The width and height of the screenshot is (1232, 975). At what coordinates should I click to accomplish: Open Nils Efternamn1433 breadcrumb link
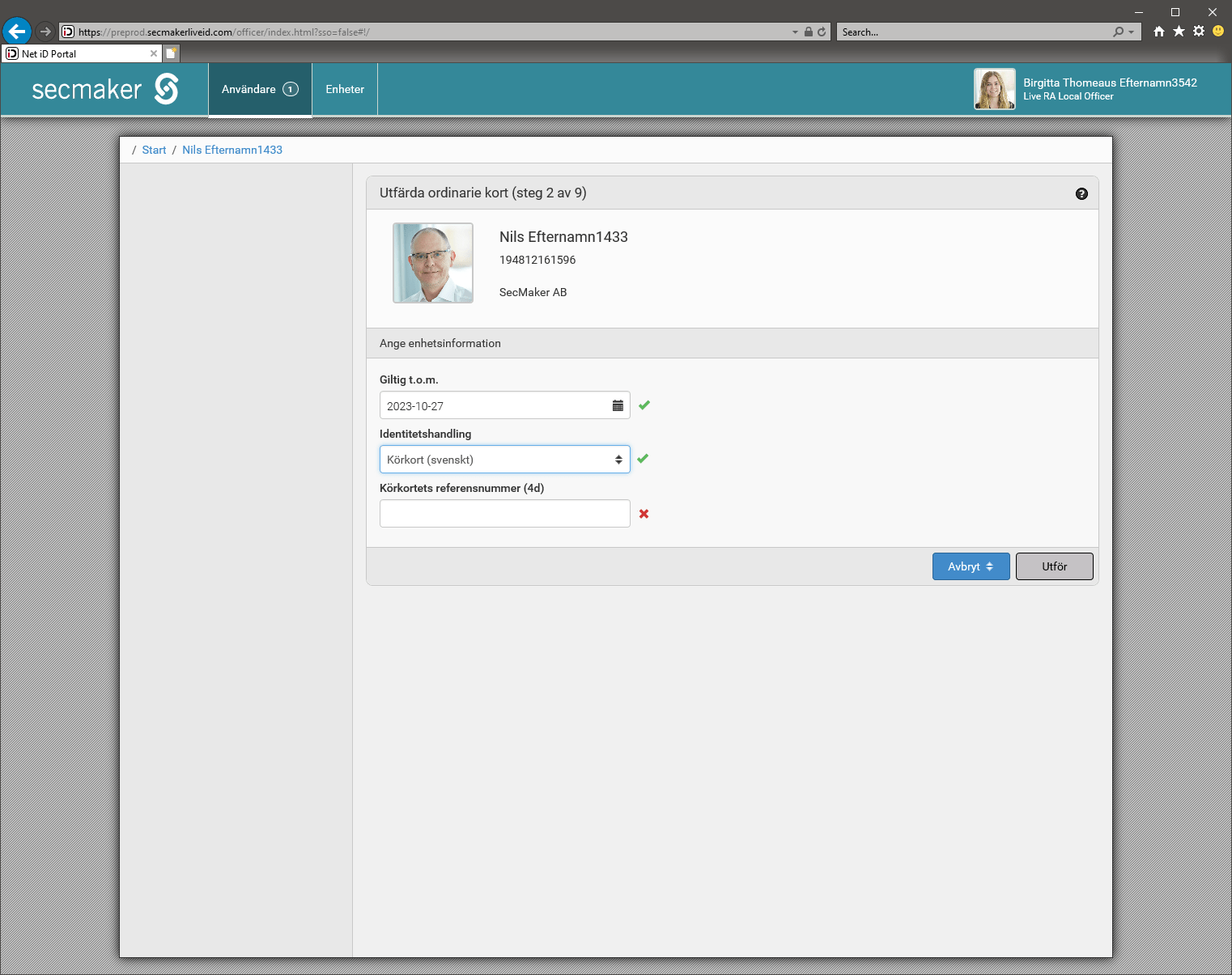pyautogui.click(x=232, y=150)
